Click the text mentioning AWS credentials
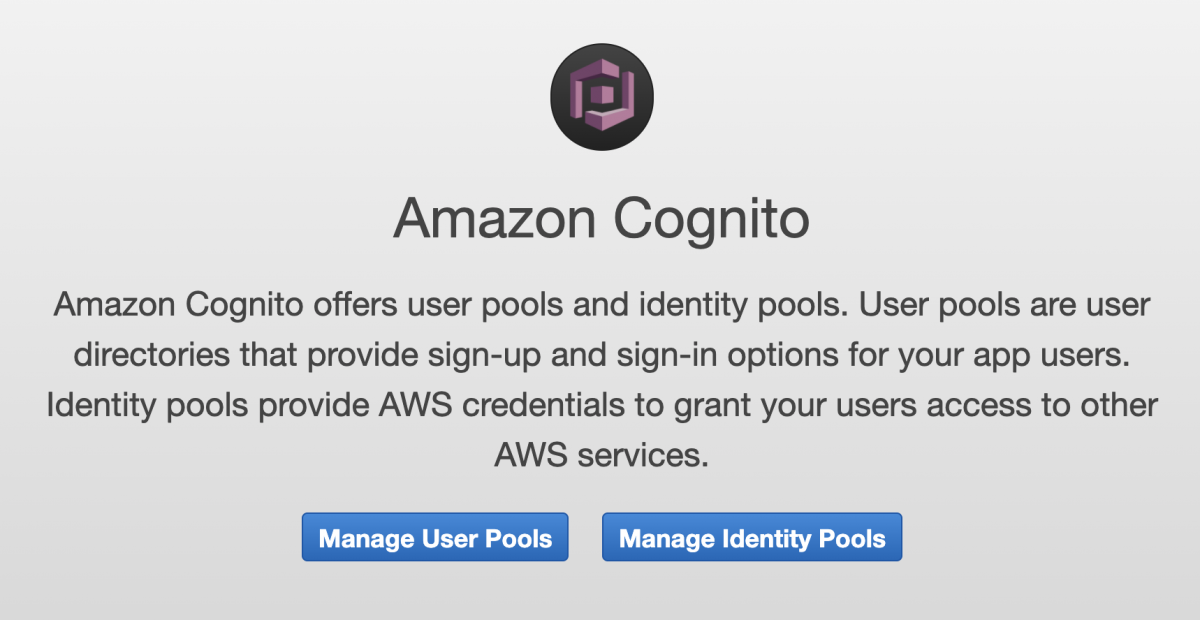1200x620 pixels. pos(600,405)
